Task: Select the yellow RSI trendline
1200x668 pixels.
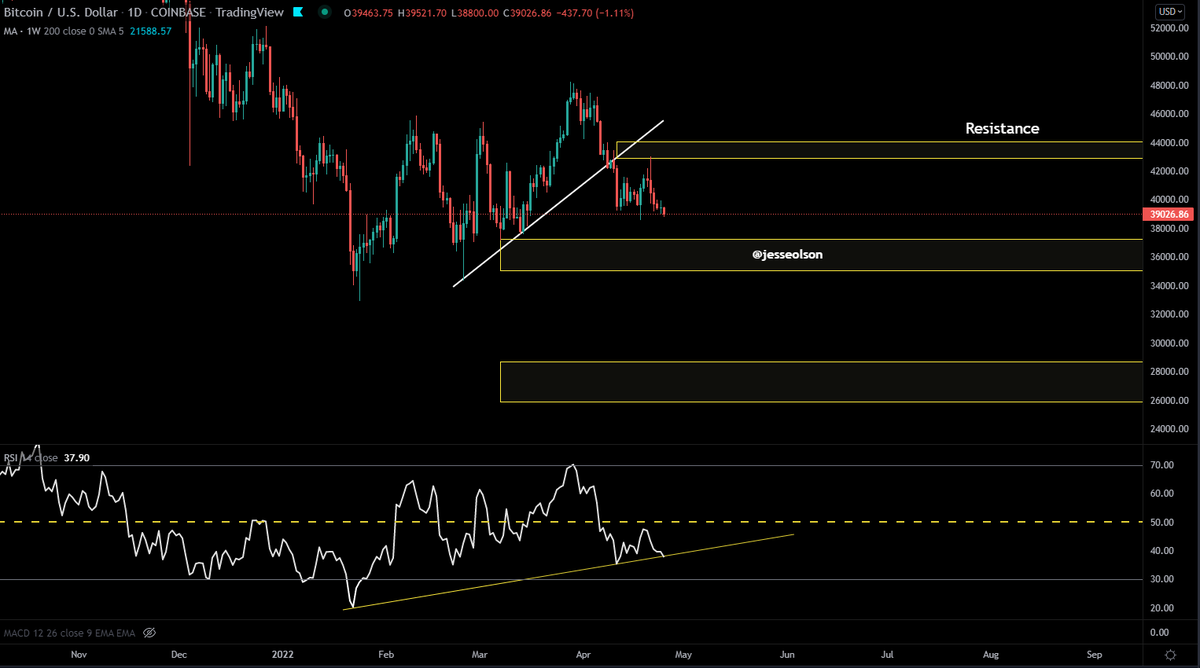Action: point(570,570)
